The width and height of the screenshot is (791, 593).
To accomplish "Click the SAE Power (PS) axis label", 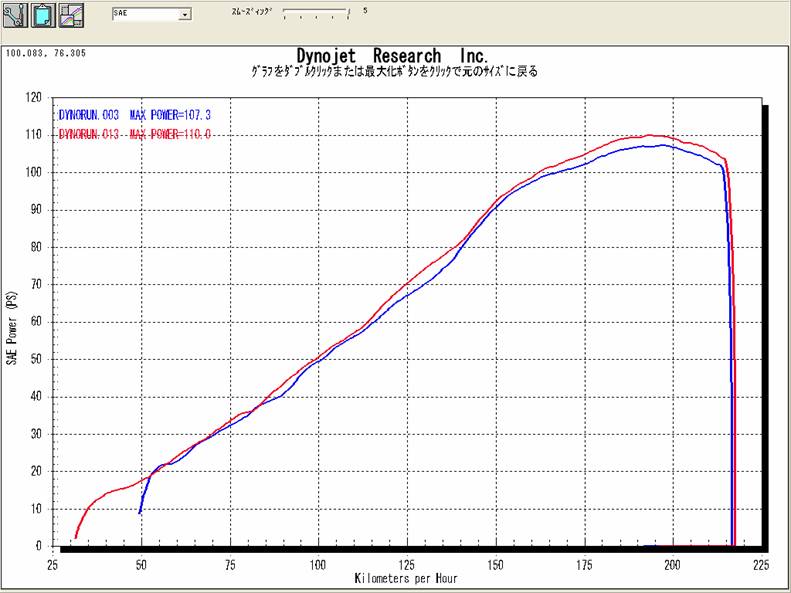I will click(x=12, y=328).
